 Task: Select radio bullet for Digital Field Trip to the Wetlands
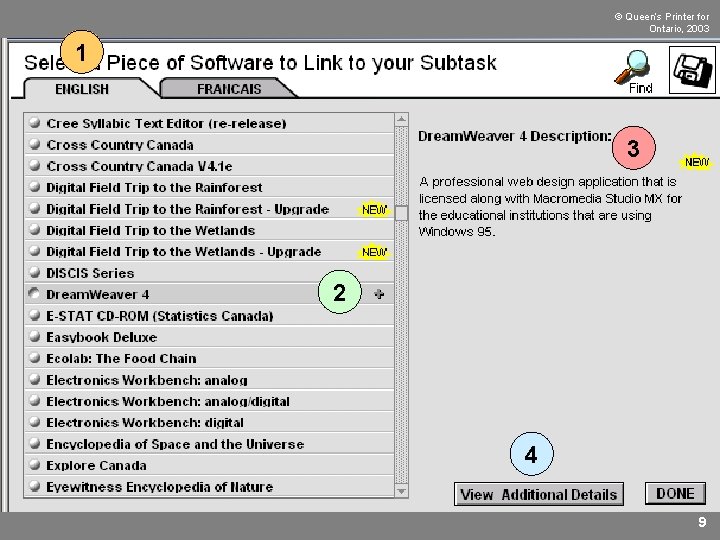coord(34,230)
